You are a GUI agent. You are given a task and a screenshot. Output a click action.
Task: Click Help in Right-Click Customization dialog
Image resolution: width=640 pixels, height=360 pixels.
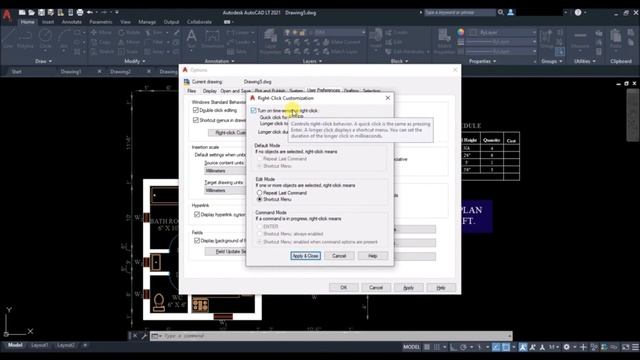373,256
